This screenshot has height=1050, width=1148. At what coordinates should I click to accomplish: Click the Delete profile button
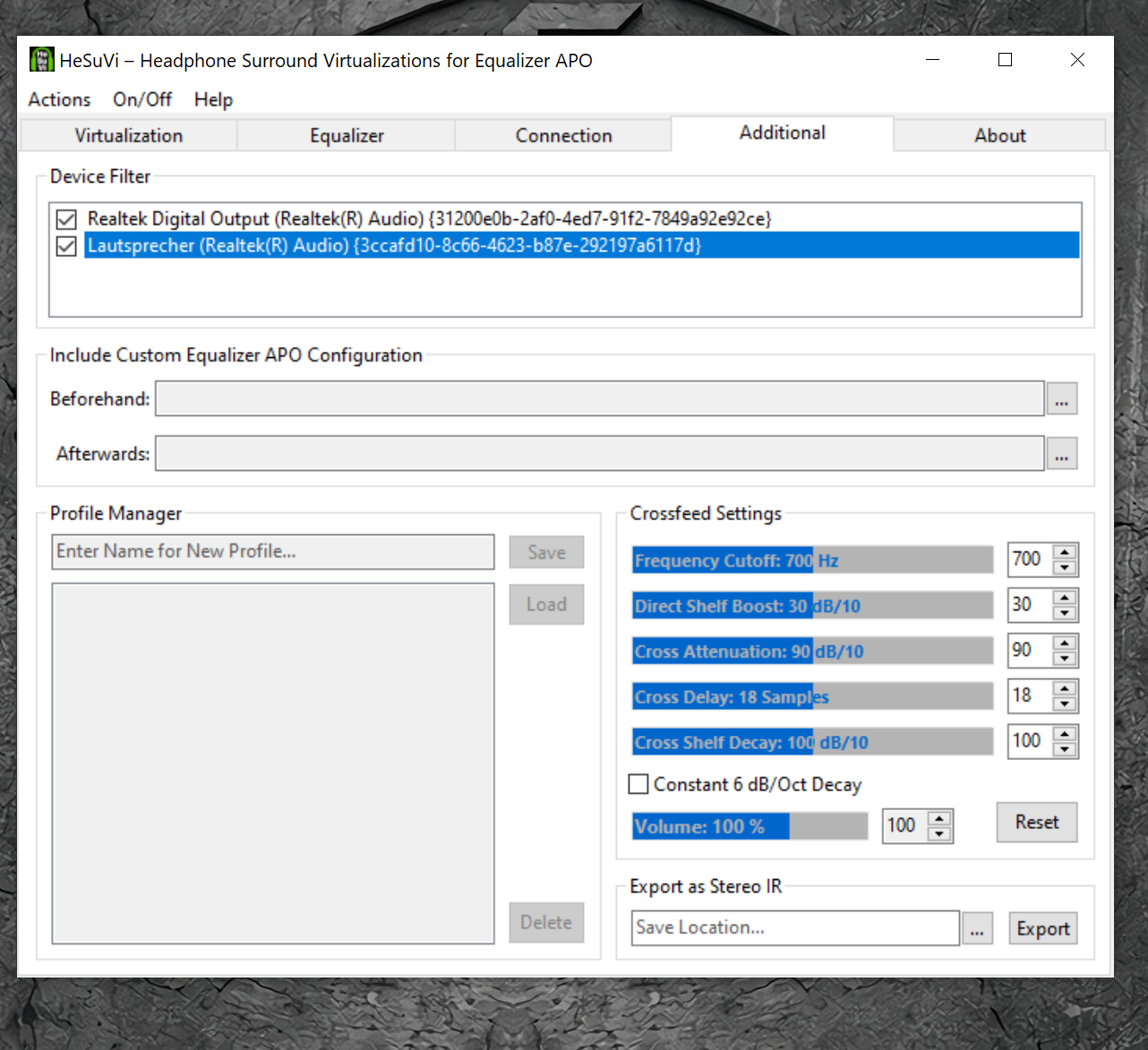click(x=546, y=922)
